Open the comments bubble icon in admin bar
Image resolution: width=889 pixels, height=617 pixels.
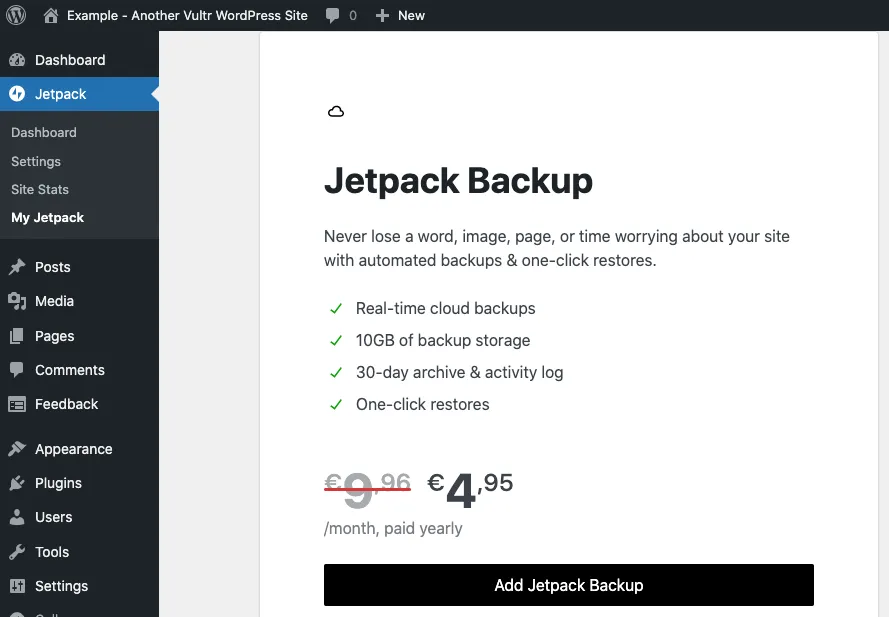[x=333, y=15]
